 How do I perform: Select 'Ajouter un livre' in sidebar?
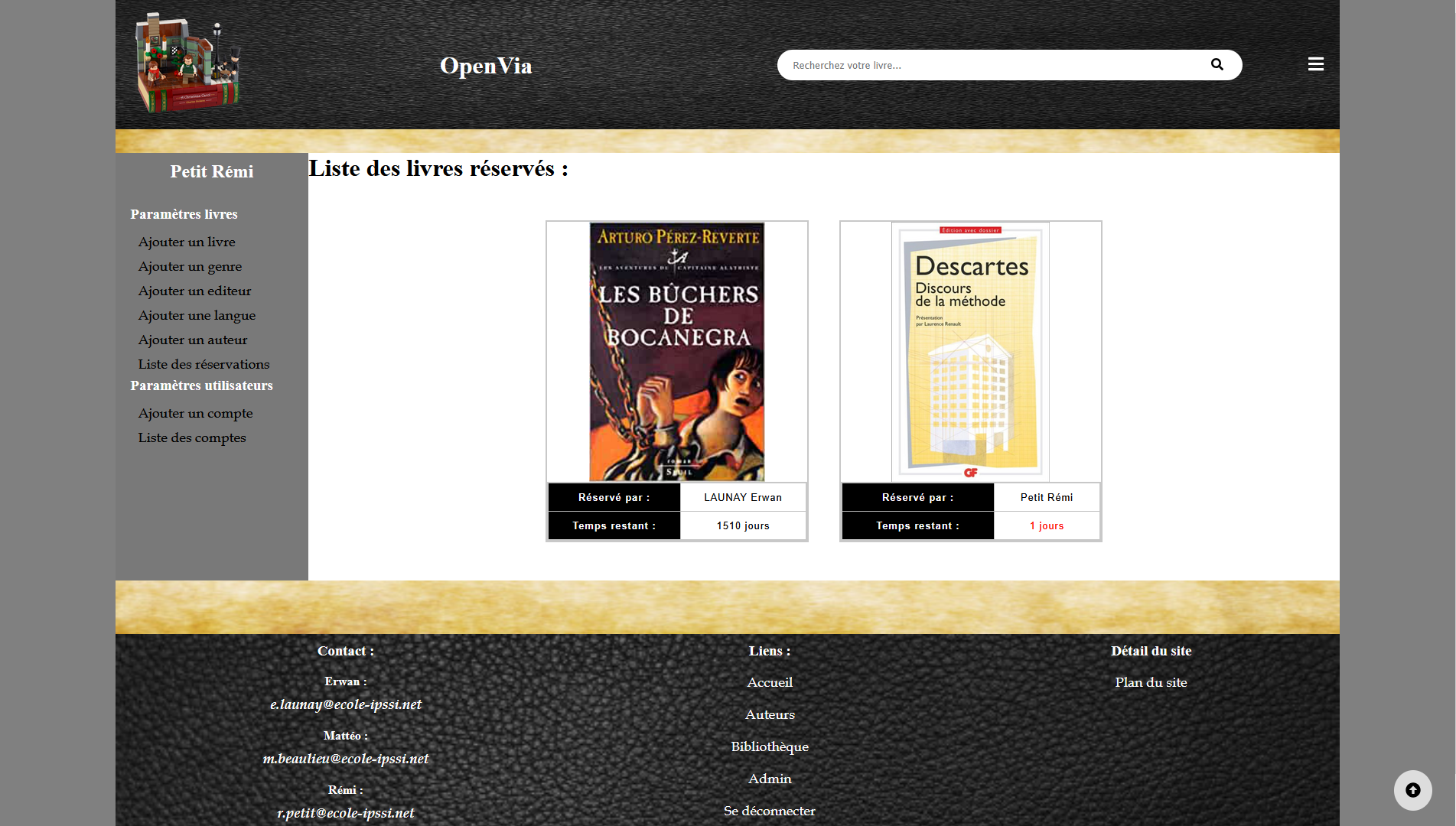click(187, 242)
